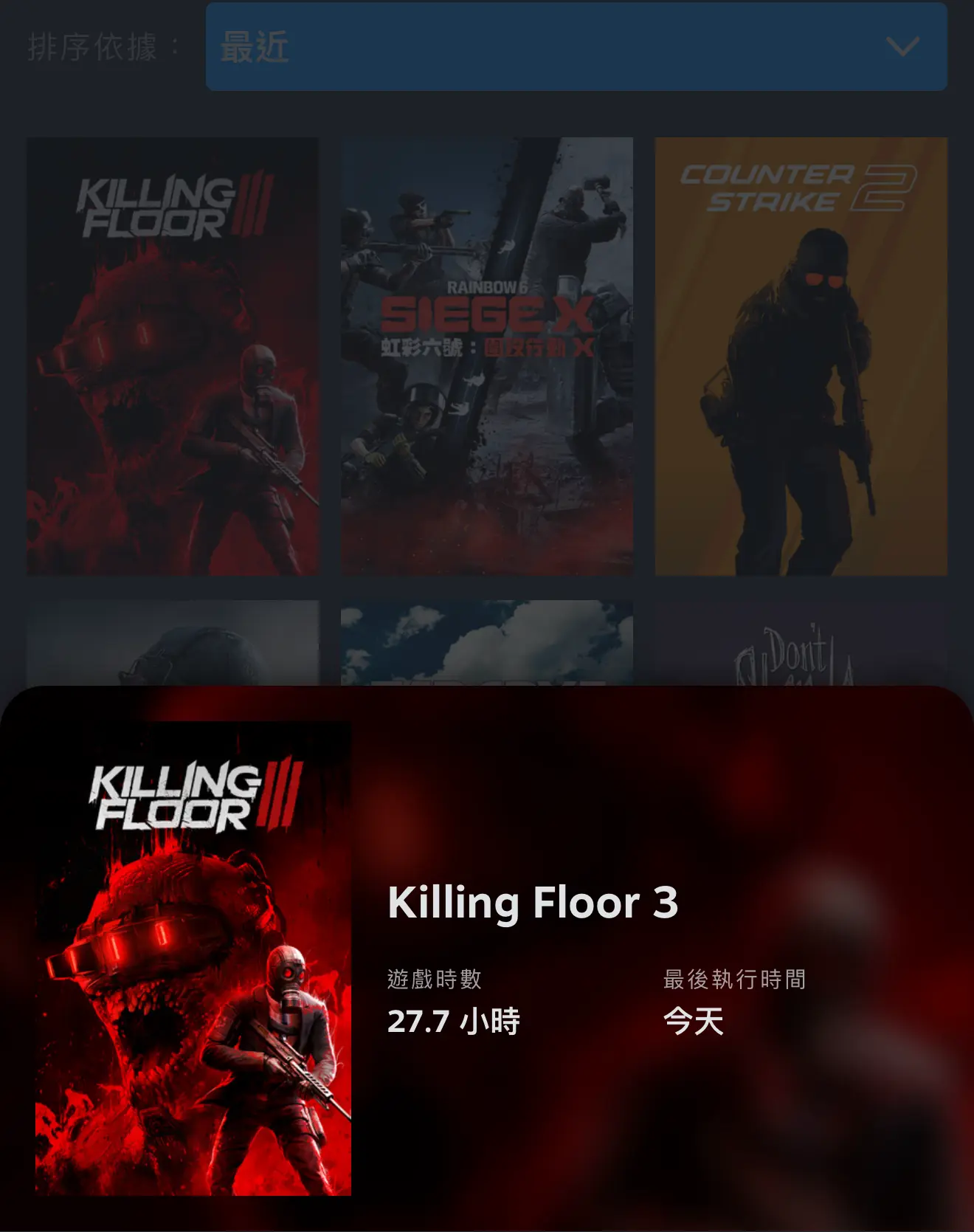
Task: Select the helmet game cover in second row
Action: pos(173,643)
